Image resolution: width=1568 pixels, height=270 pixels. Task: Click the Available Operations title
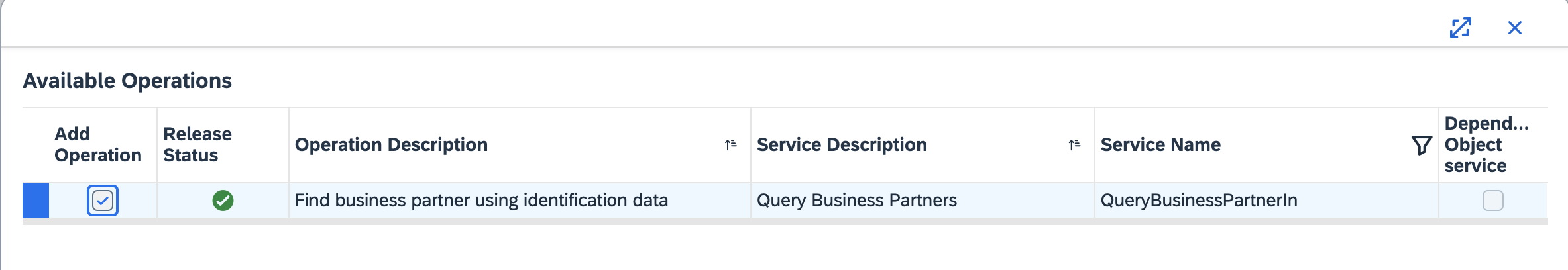pos(127,81)
